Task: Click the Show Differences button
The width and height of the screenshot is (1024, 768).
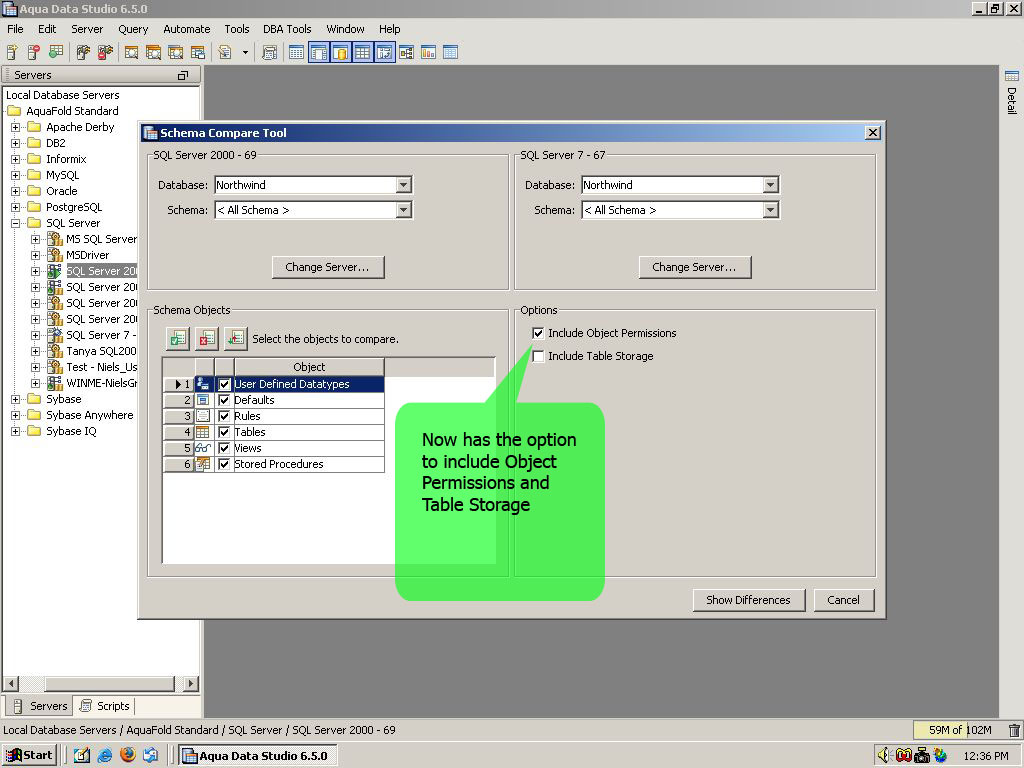Action: 748,600
